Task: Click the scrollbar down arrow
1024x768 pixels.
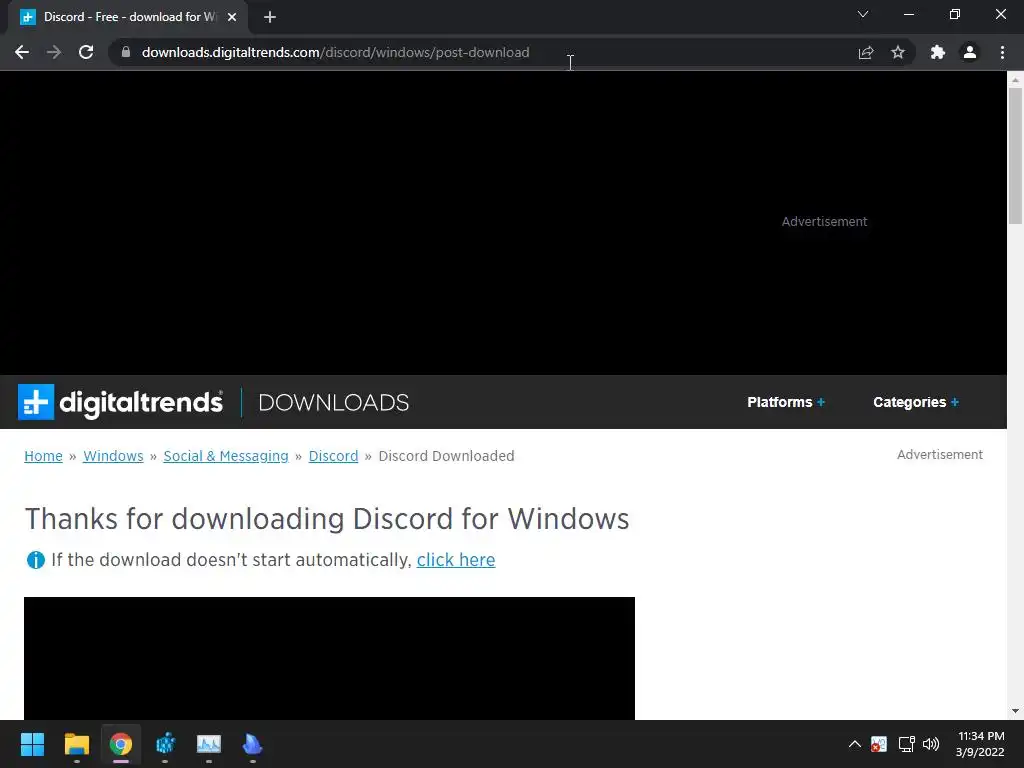Action: pyautogui.click(x=1015, y=711)
